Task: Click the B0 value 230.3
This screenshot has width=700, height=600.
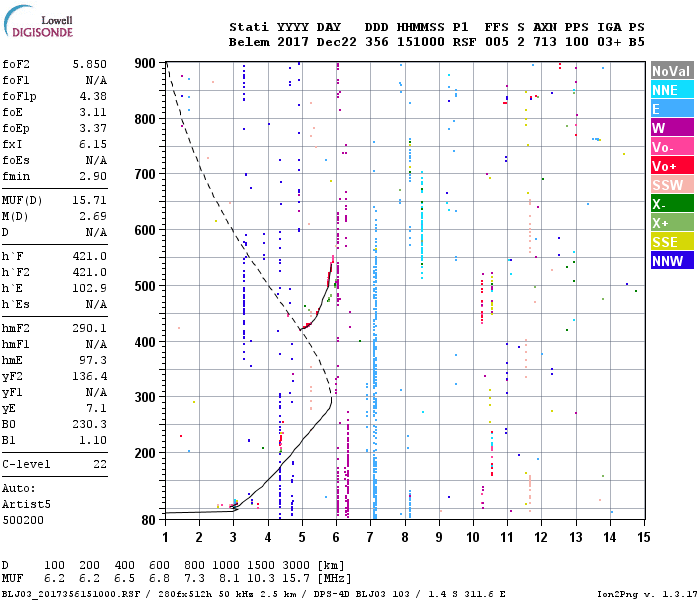Action: (x=90, y=425)
